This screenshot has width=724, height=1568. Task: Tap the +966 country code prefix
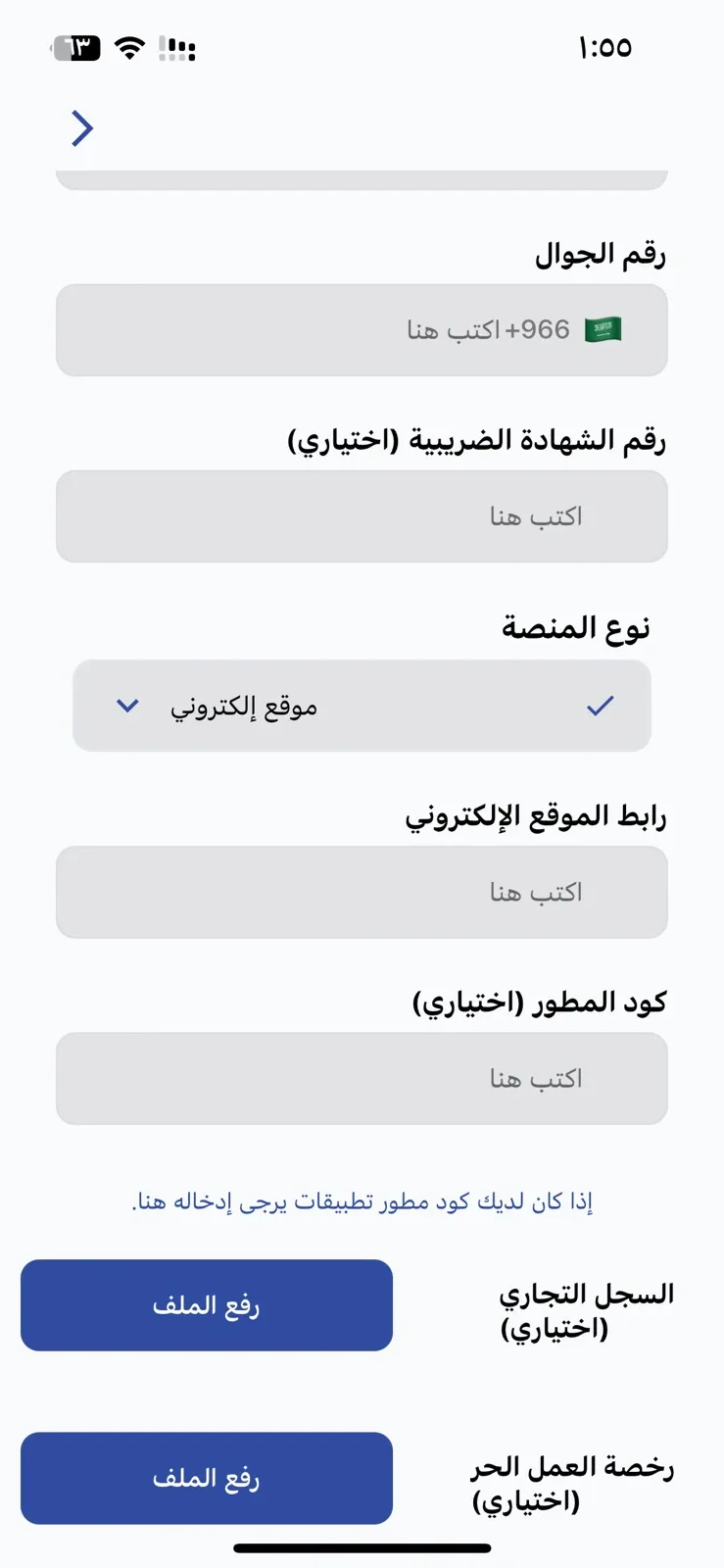[x=537, y=329]
